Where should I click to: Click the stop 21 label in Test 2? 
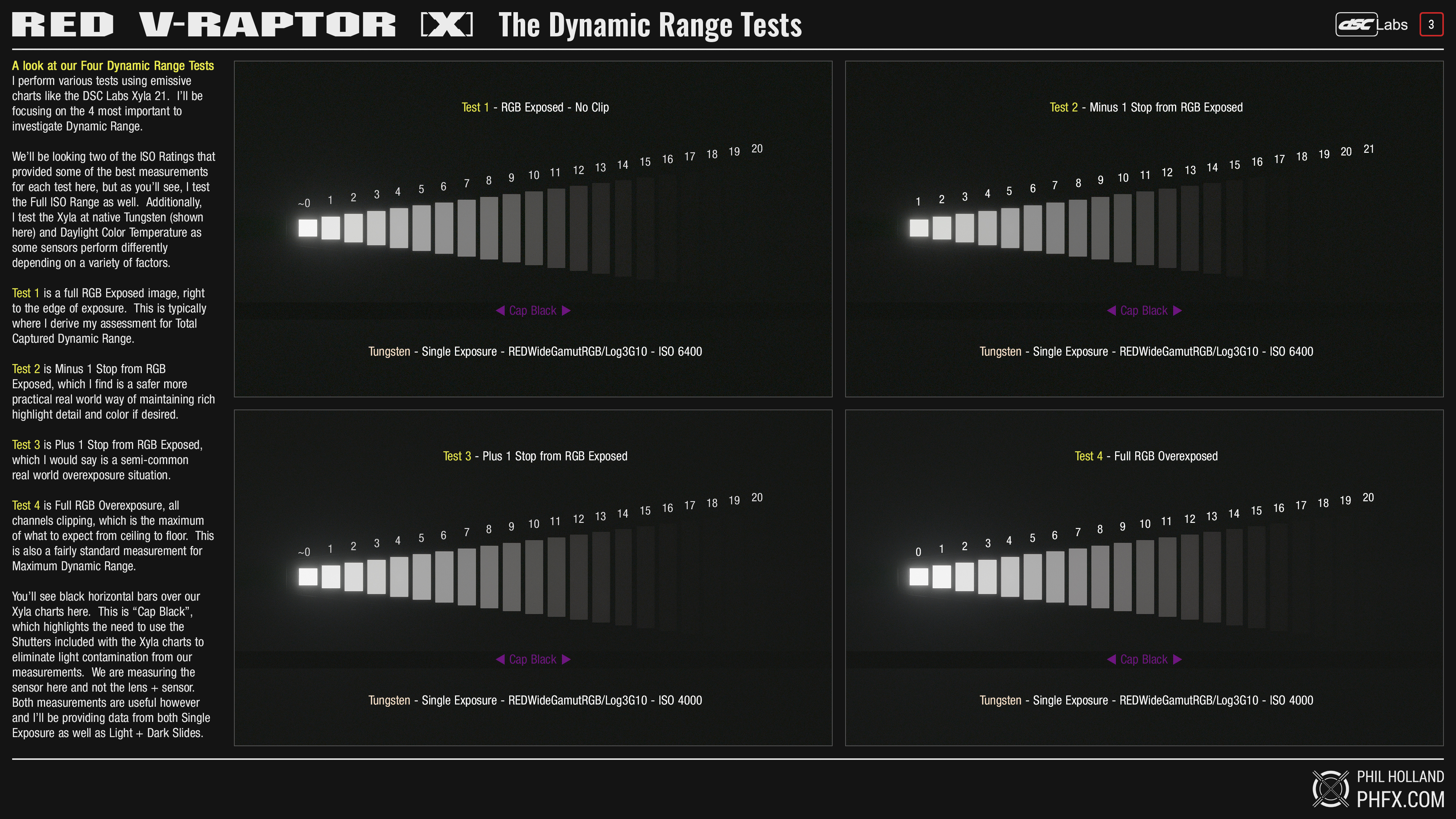(1368, 149)
